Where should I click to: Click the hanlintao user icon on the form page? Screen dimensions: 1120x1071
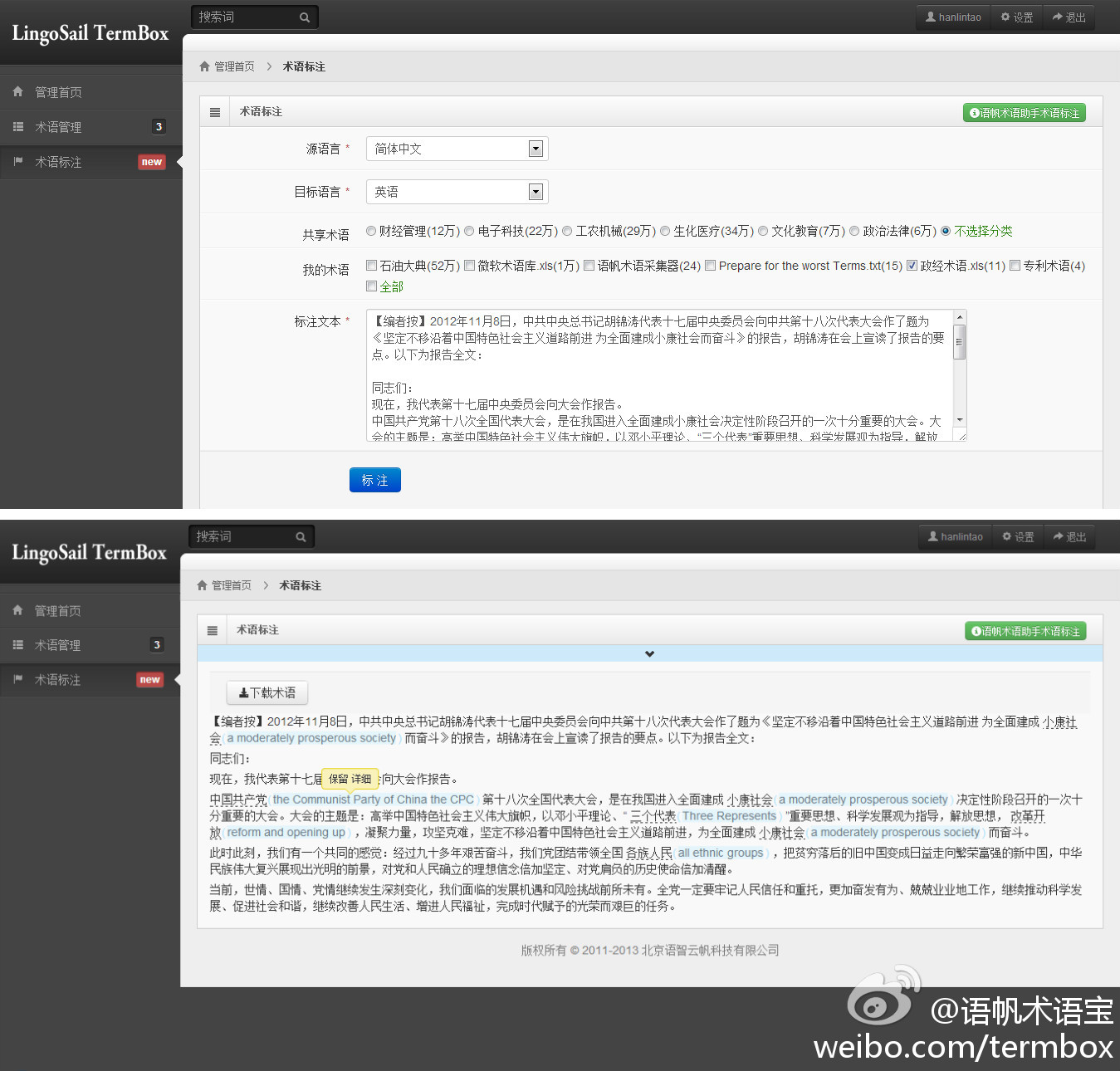931,17
